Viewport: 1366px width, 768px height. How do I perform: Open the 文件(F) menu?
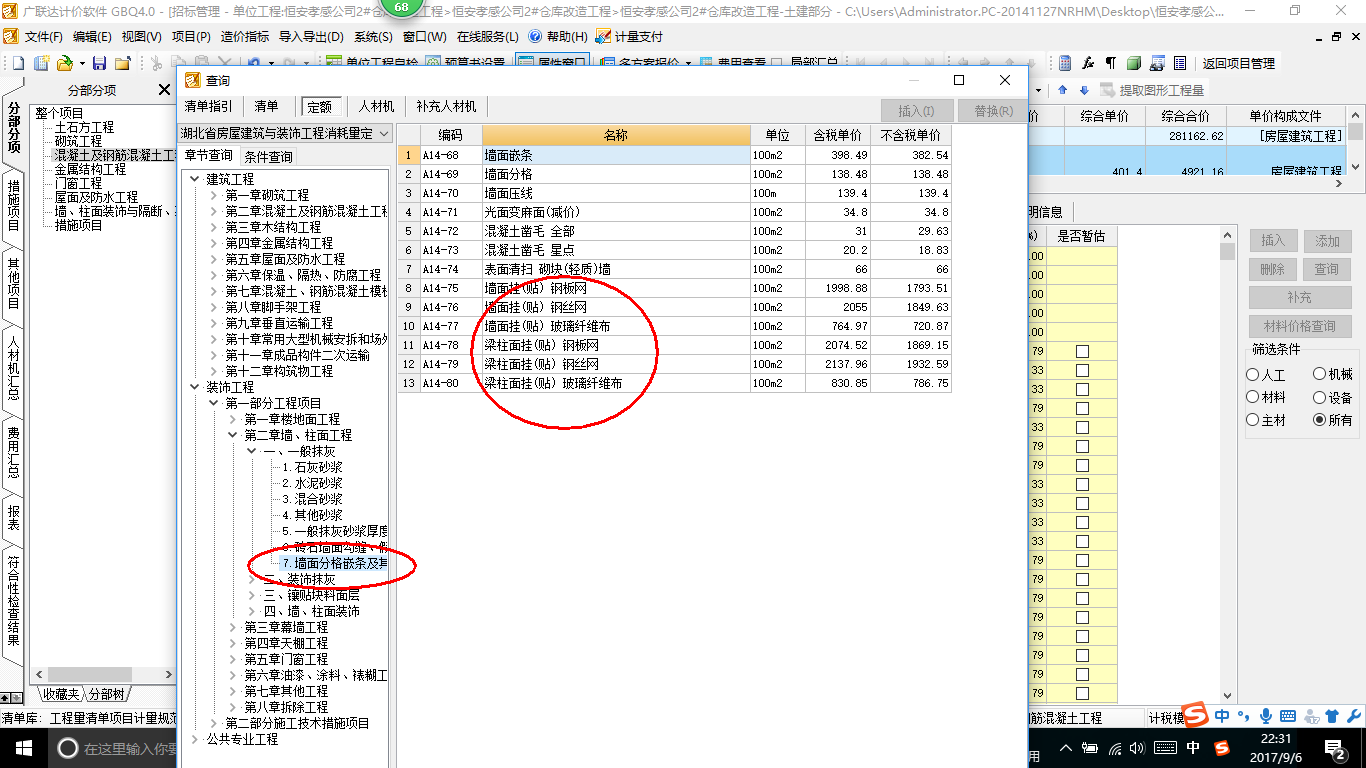[x=44, y=36]
